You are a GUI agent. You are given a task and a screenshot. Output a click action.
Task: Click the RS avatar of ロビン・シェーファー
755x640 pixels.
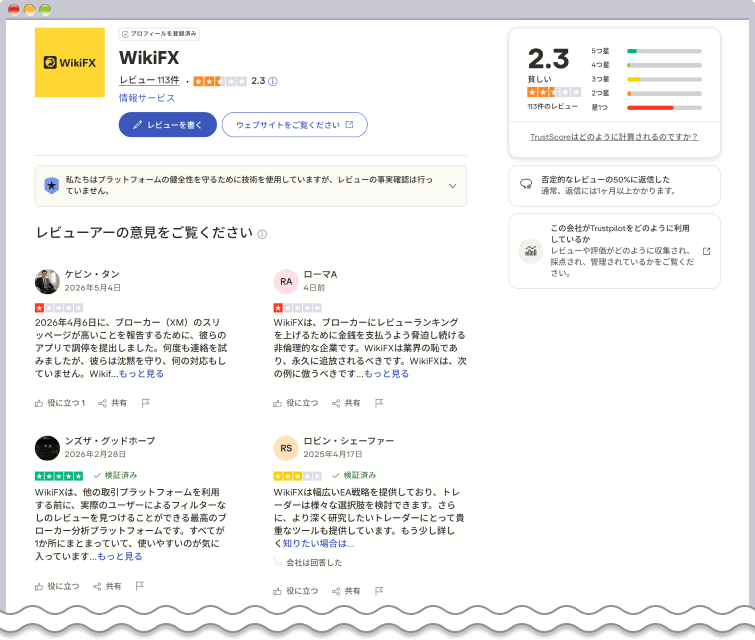coord(286,448)
